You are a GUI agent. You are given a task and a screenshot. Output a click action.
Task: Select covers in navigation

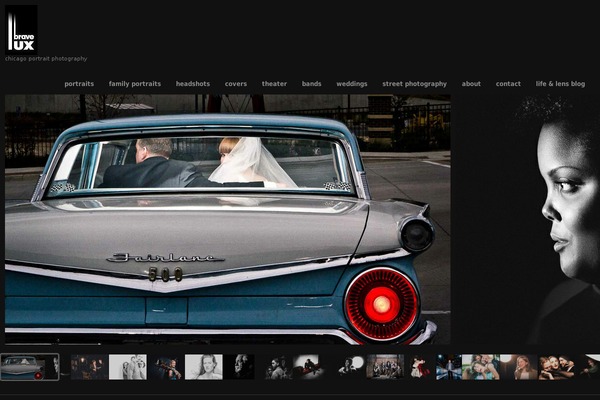[236, 84]
